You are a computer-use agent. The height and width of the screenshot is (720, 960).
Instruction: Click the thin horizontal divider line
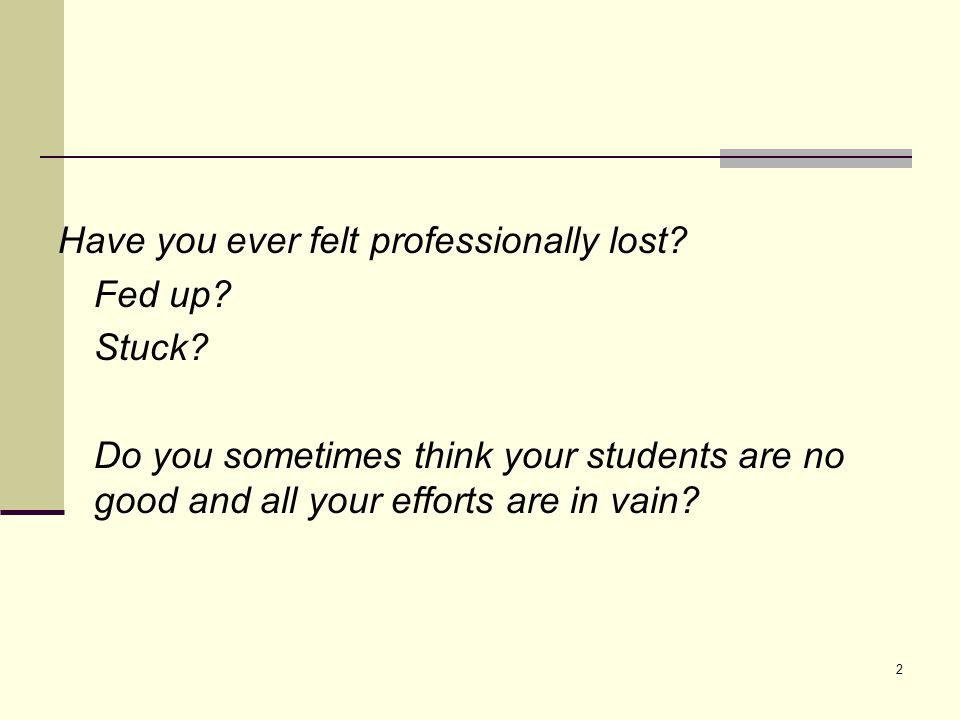click(380, 157)
